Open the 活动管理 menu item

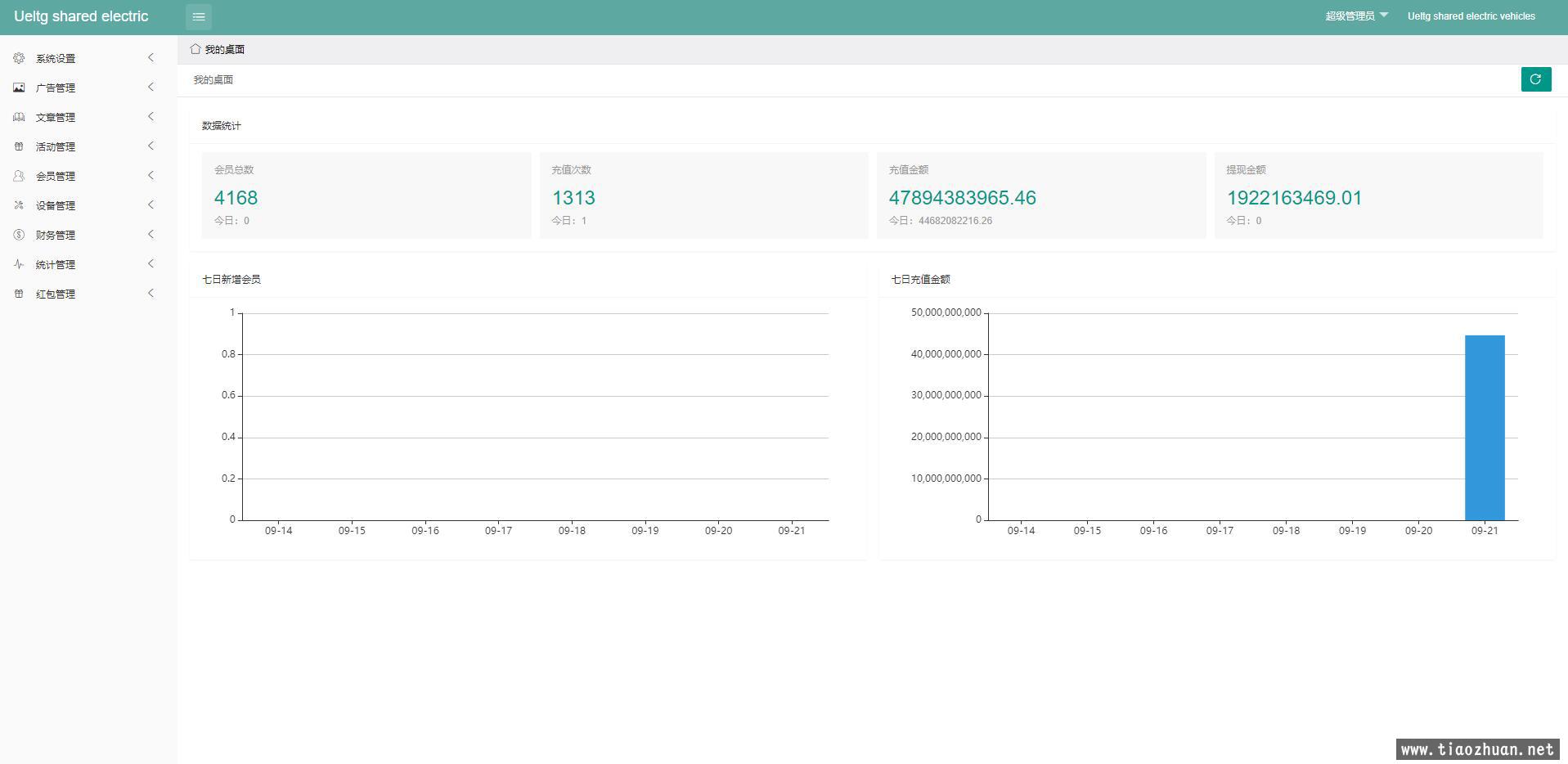pyautogui.click(x=88, y=146)
